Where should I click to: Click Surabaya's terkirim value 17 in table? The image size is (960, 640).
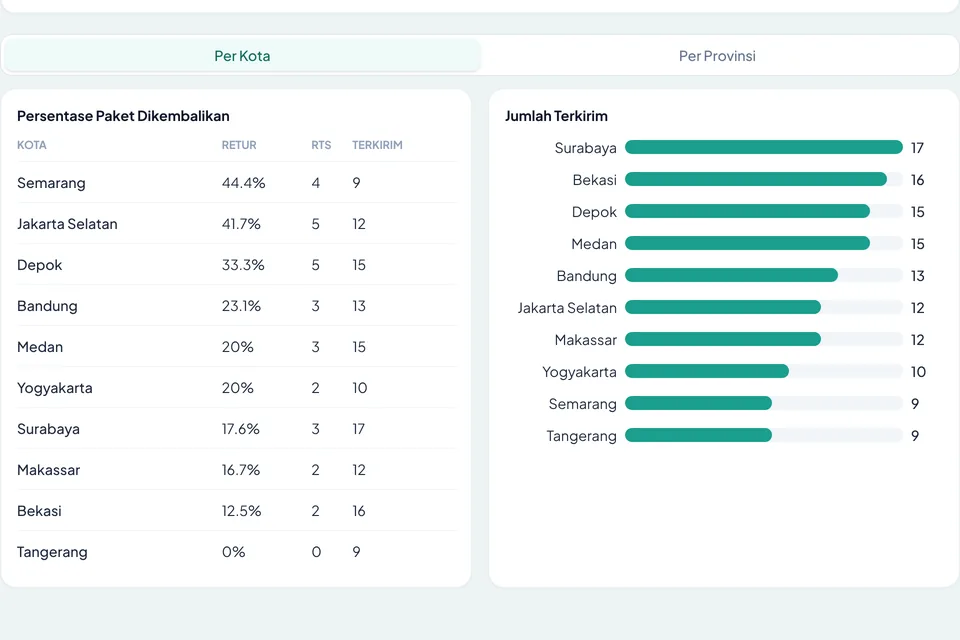pyautogui.click(x=358, y=429)
